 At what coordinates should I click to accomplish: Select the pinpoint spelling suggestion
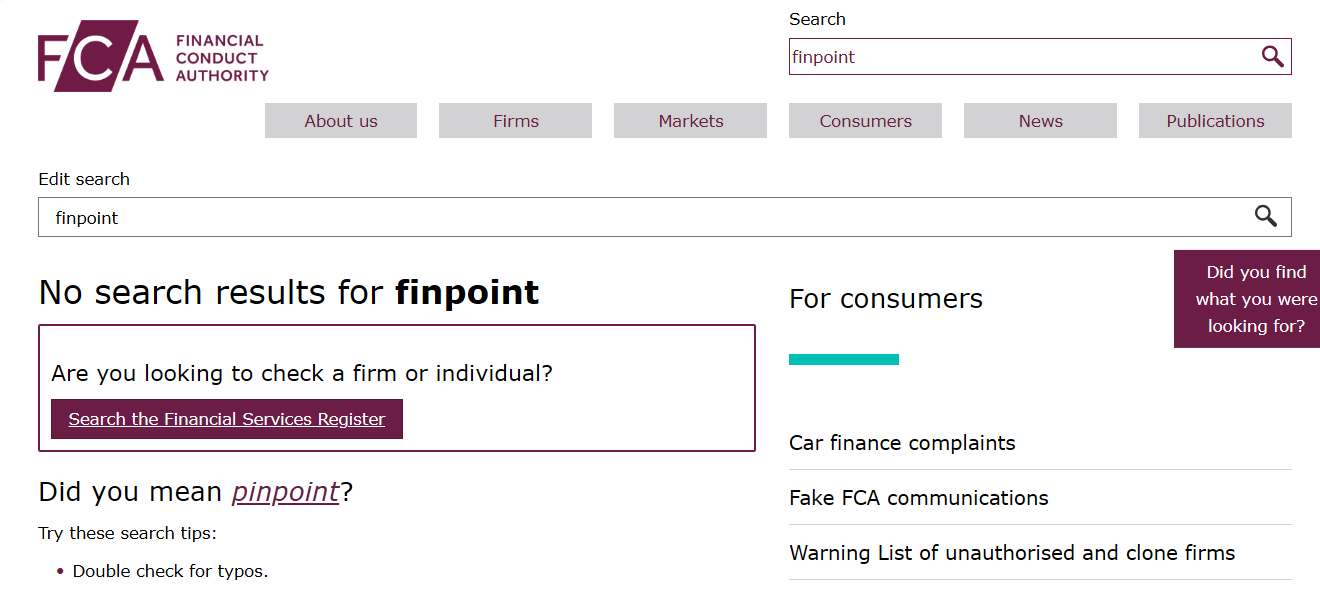285,491
